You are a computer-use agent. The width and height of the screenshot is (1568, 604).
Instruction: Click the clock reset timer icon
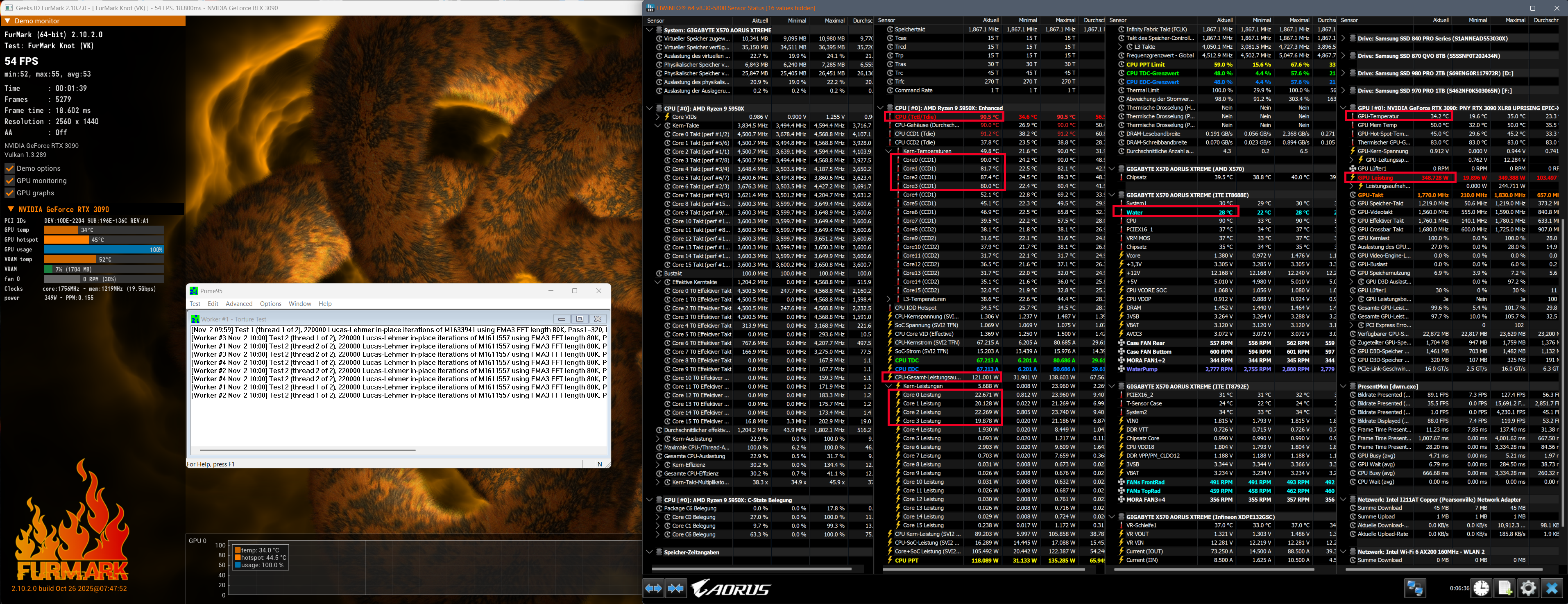[1481, 588]
